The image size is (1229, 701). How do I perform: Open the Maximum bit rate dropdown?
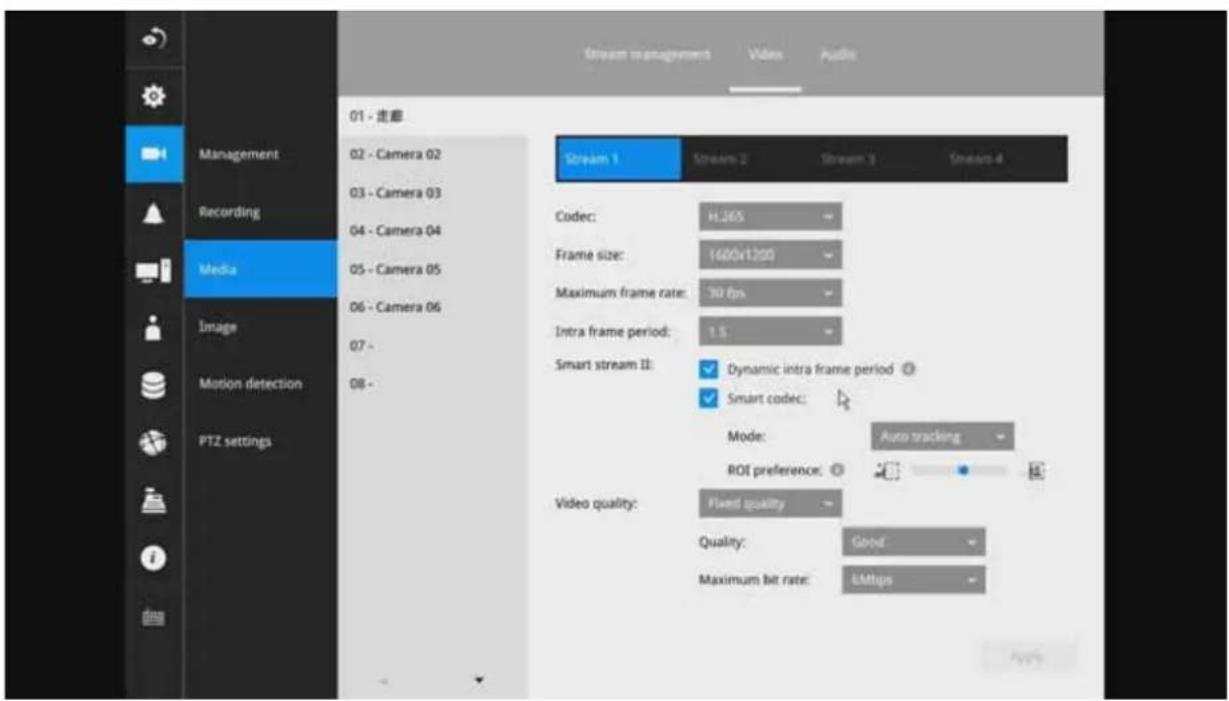[x=914, y=580]
